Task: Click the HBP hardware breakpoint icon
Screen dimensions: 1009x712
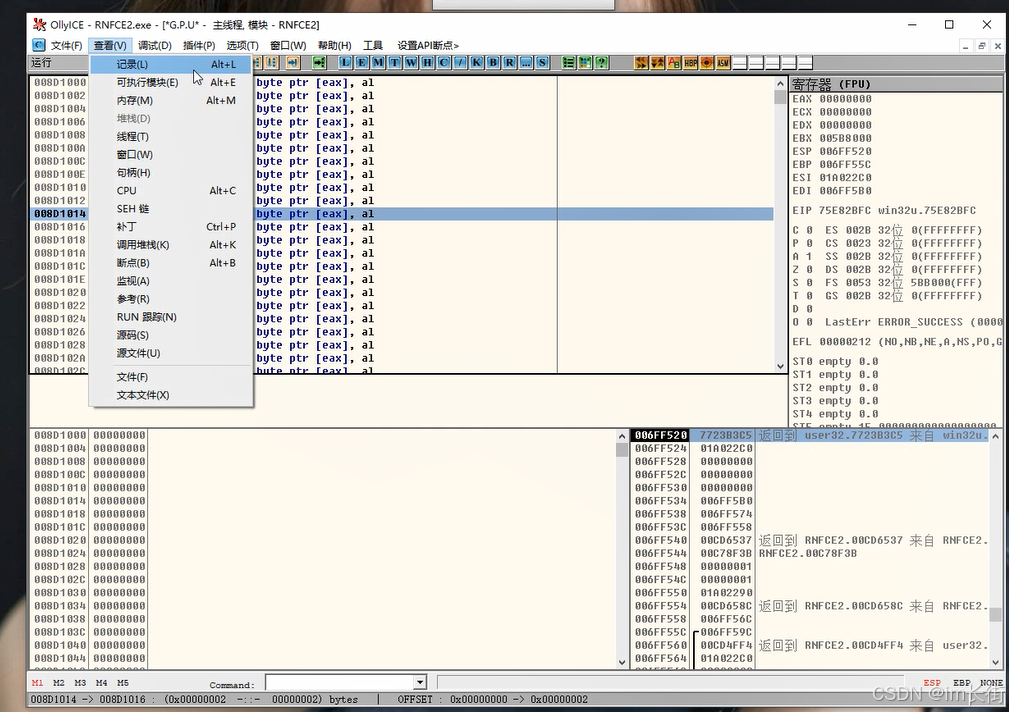Action: click(x=690, y=62)
